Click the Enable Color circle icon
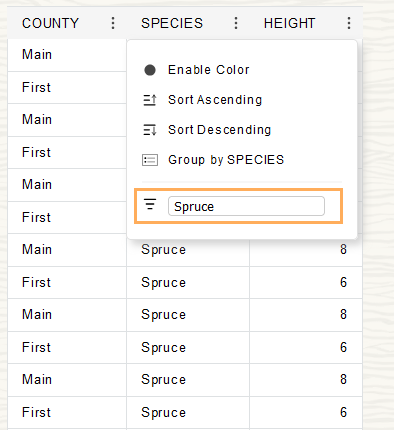The width and height of the screenshot is (394, 430). (x=150, y=70)
